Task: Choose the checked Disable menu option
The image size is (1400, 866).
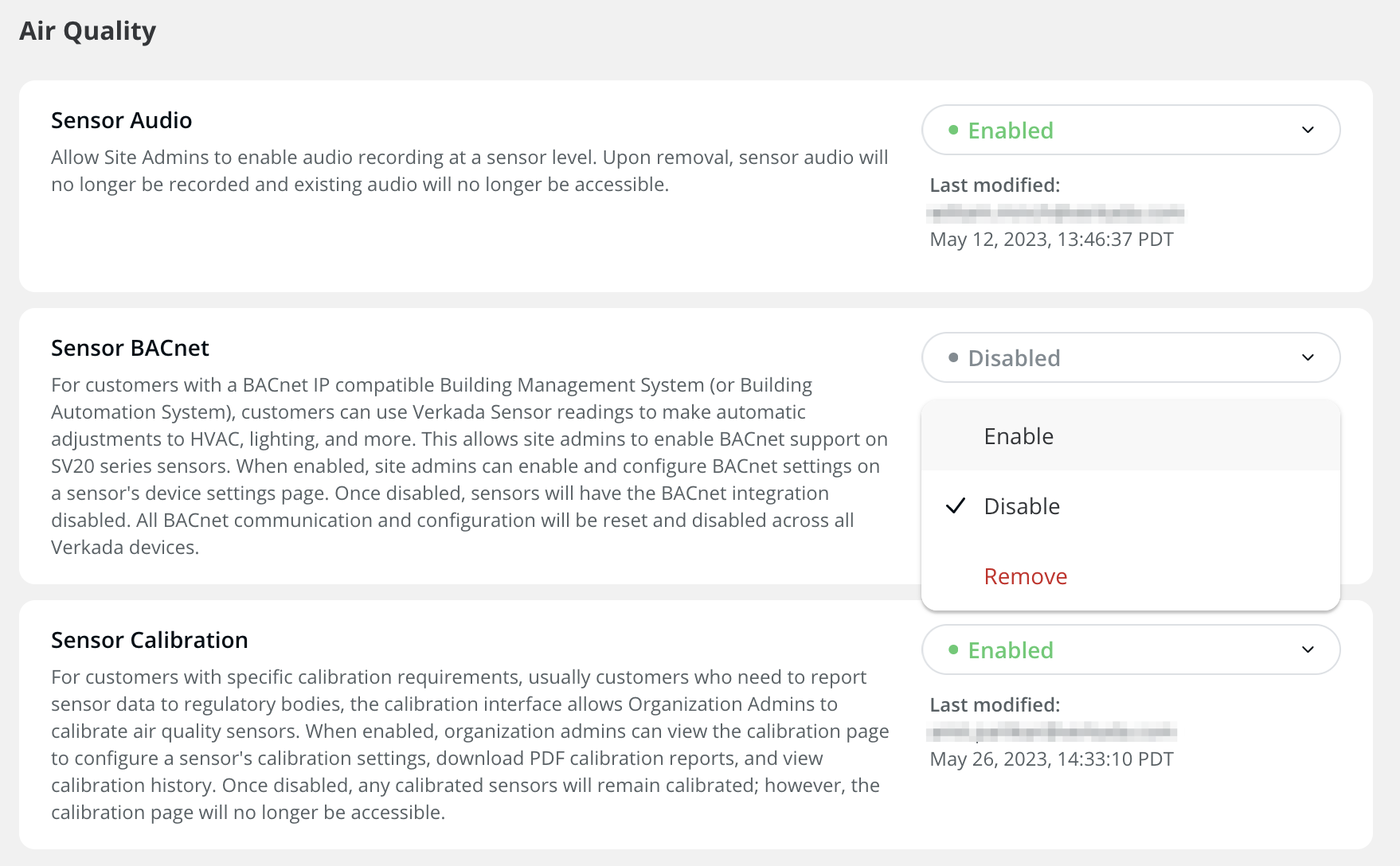Action: (1022, 506)
